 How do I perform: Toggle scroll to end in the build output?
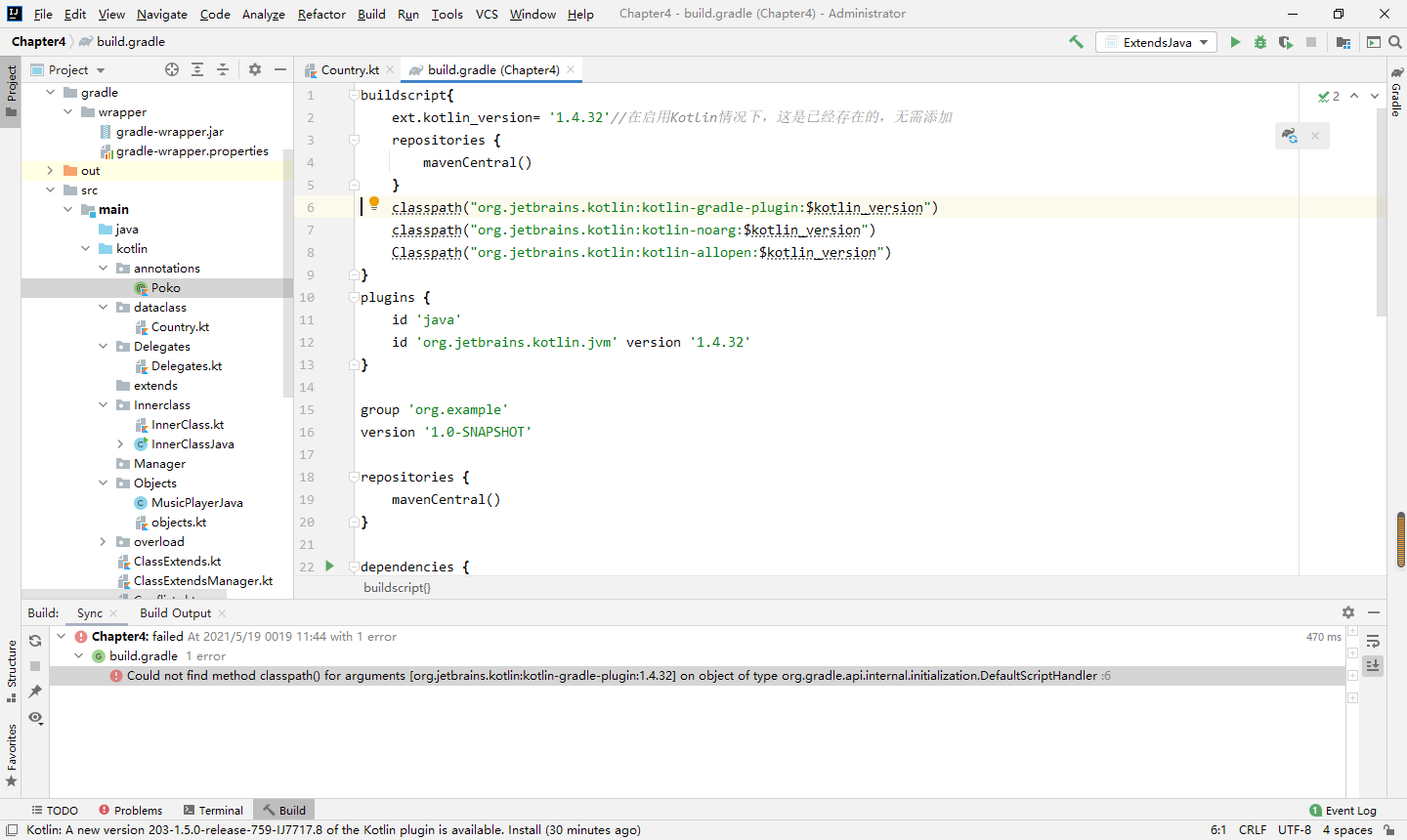[x=1373, y=665]
